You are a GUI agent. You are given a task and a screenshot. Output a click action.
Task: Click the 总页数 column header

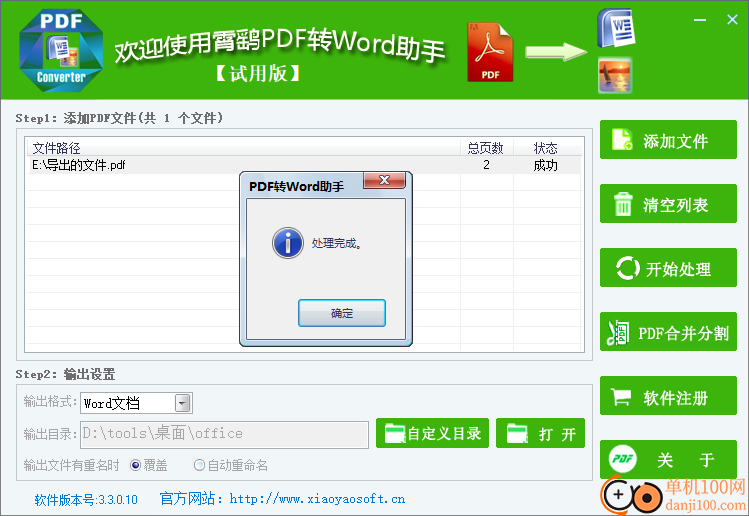(x=485, y=148)
